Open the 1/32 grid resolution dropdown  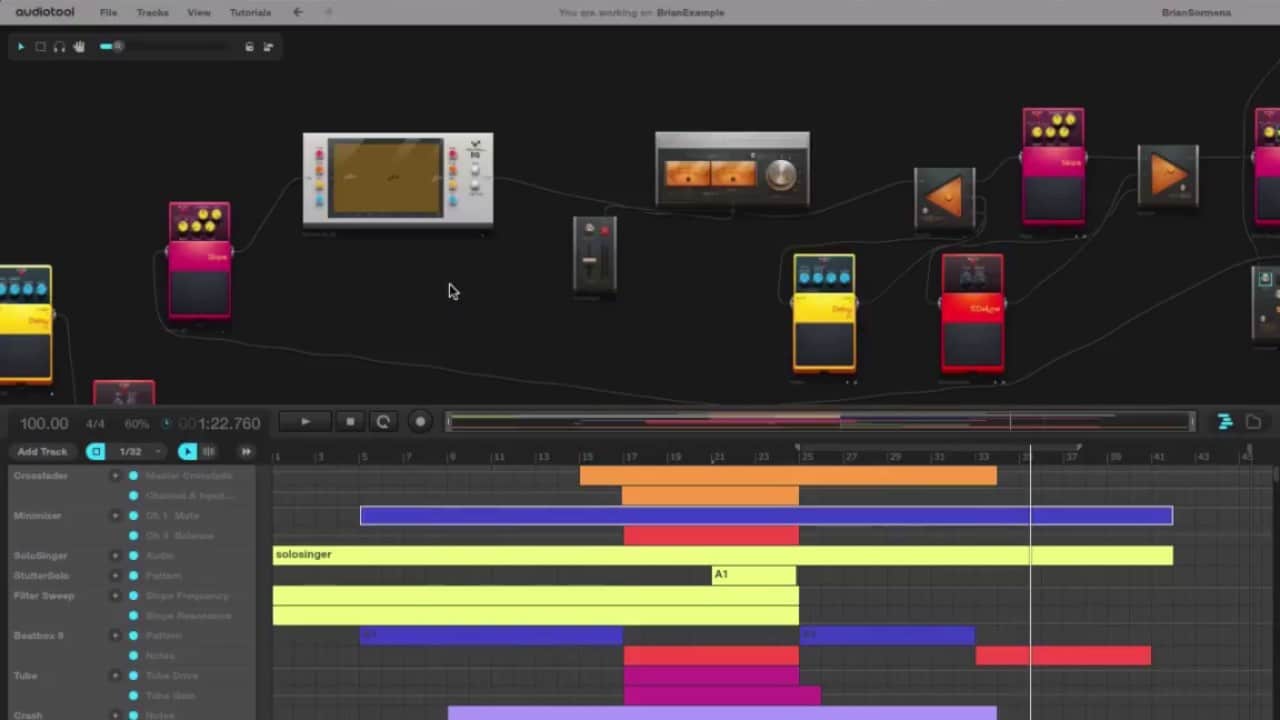click(x=137, y=452)
